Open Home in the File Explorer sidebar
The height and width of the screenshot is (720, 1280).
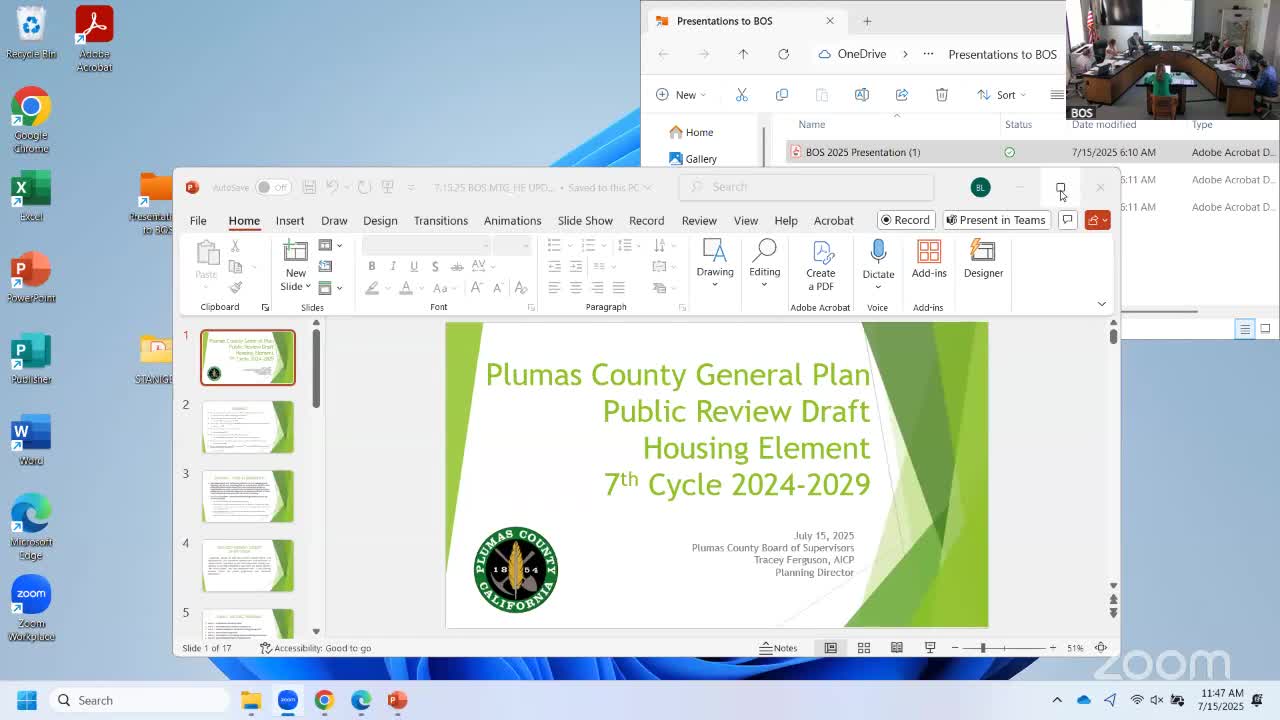click(x=698, y=132)
